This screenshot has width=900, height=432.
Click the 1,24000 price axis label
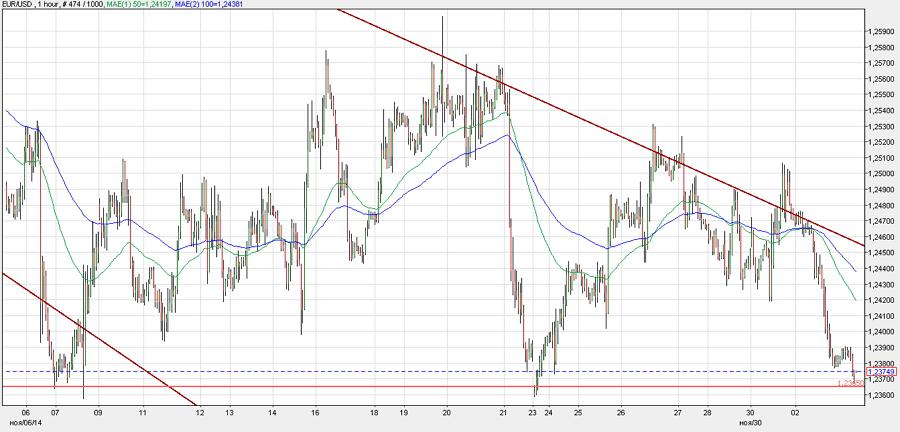pos(883,332)
